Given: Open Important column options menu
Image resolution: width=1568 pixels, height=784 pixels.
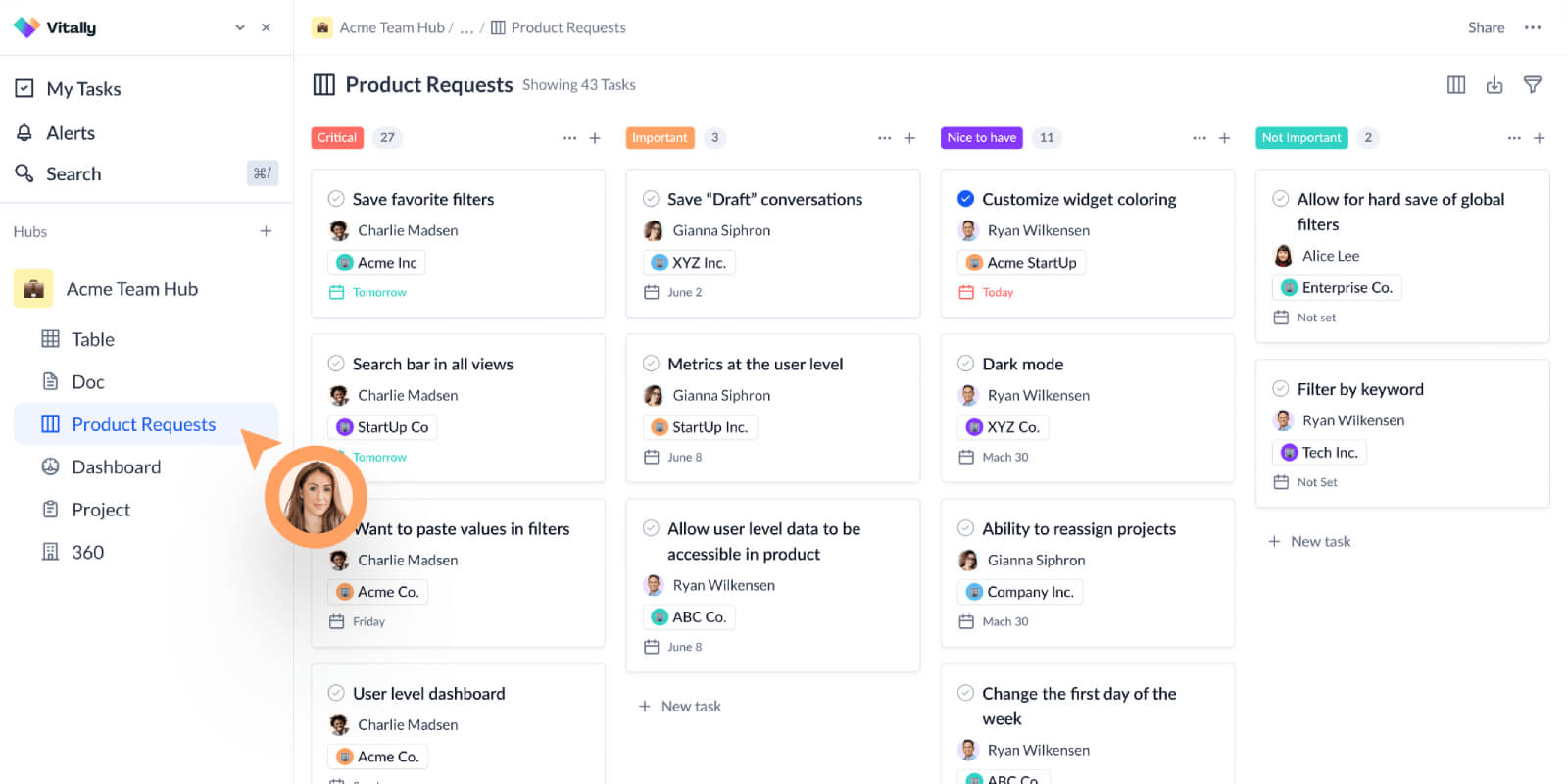Looking at the screenshot, I should pyautogui.click(x=884, y=138).
